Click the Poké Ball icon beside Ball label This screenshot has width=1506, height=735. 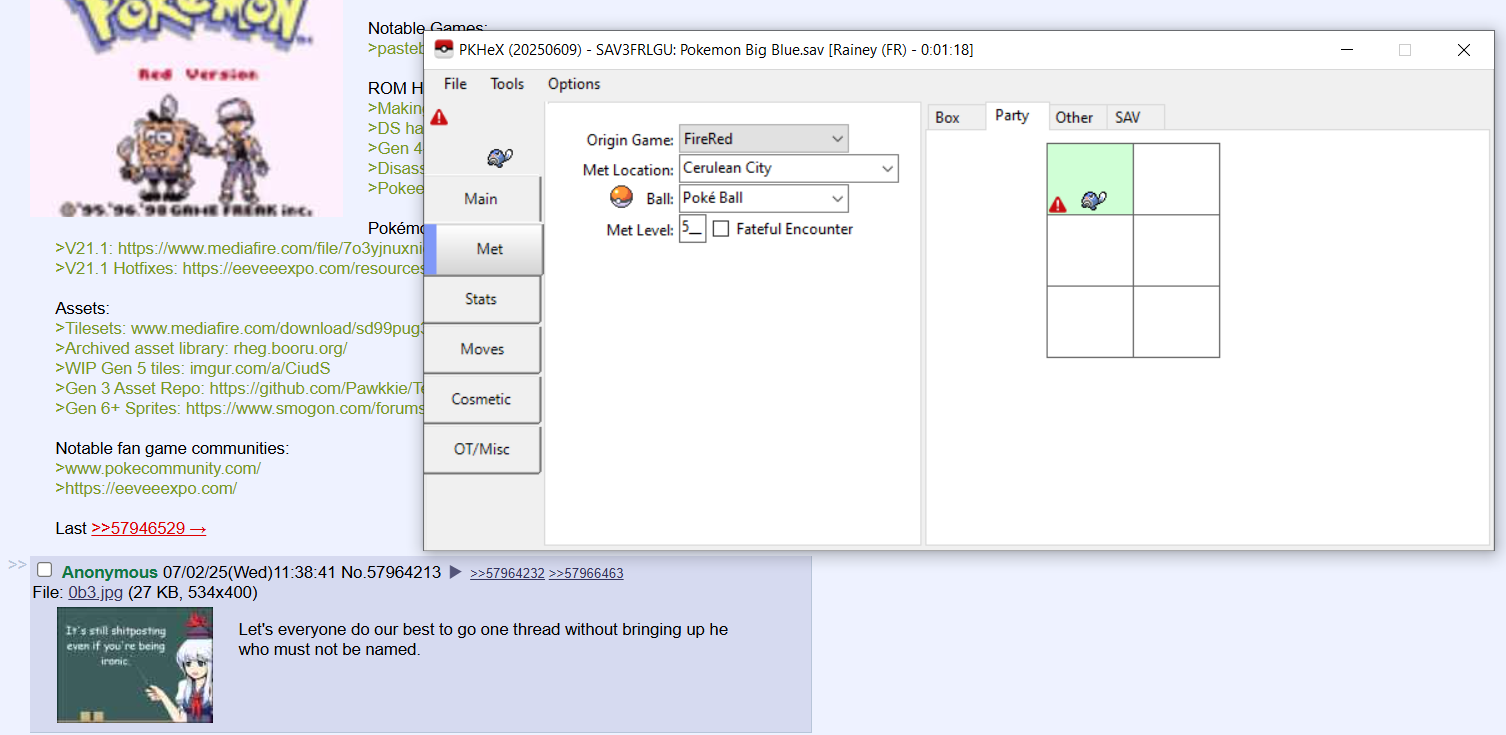pos(621,197)
